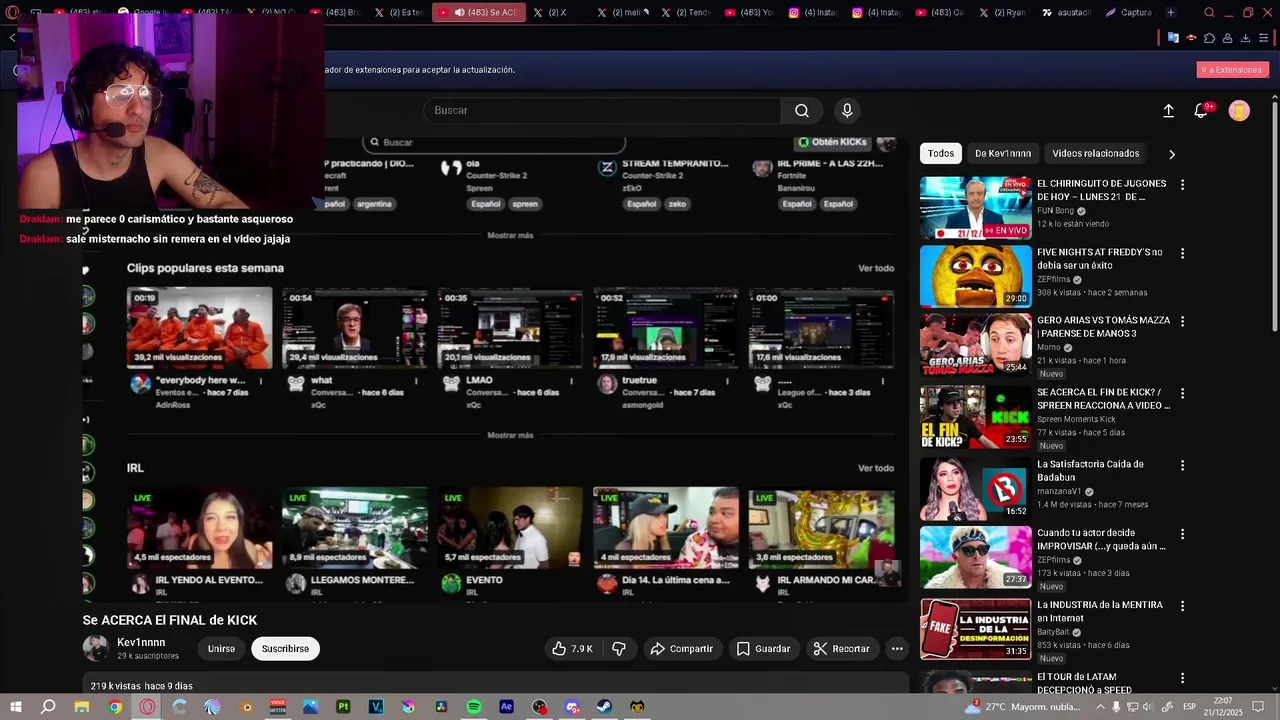
Task: Open a new browser tab
Action: [1171, 13]
